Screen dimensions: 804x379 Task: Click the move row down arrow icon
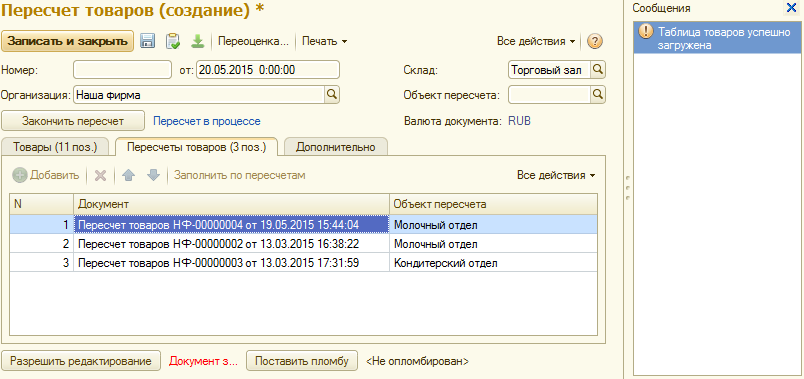pos(153,175)
